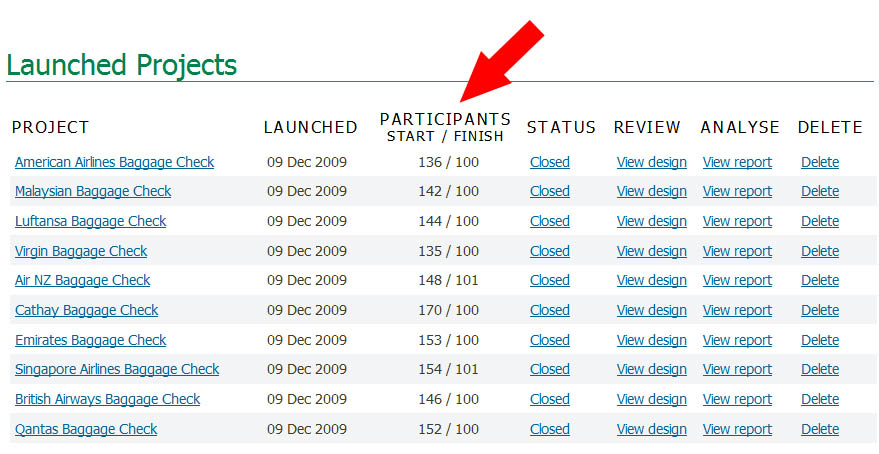Image resolution: width=879 pixels, height=454 pixels.
Task: Click the STATUS column header
Action: tap(561, 128)
